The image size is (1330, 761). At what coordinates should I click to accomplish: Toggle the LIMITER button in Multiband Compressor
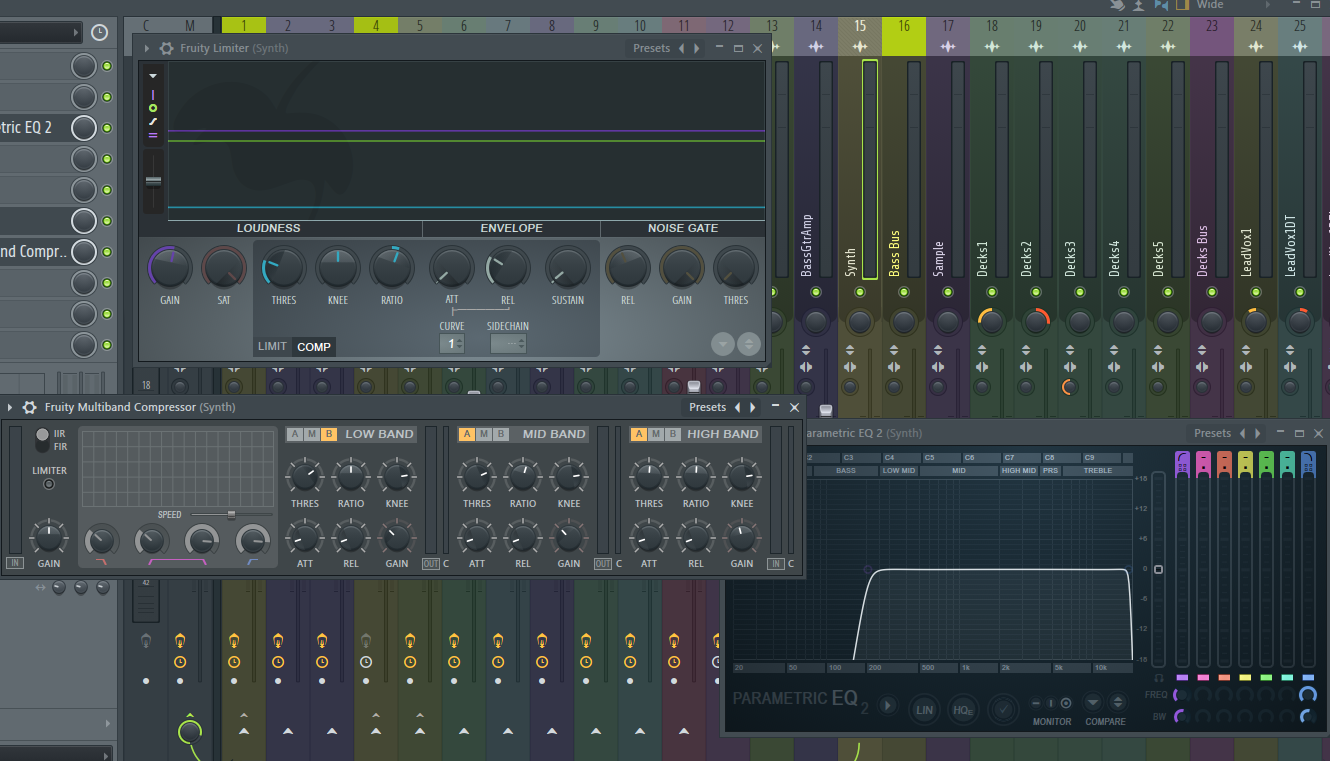[49, 484]
